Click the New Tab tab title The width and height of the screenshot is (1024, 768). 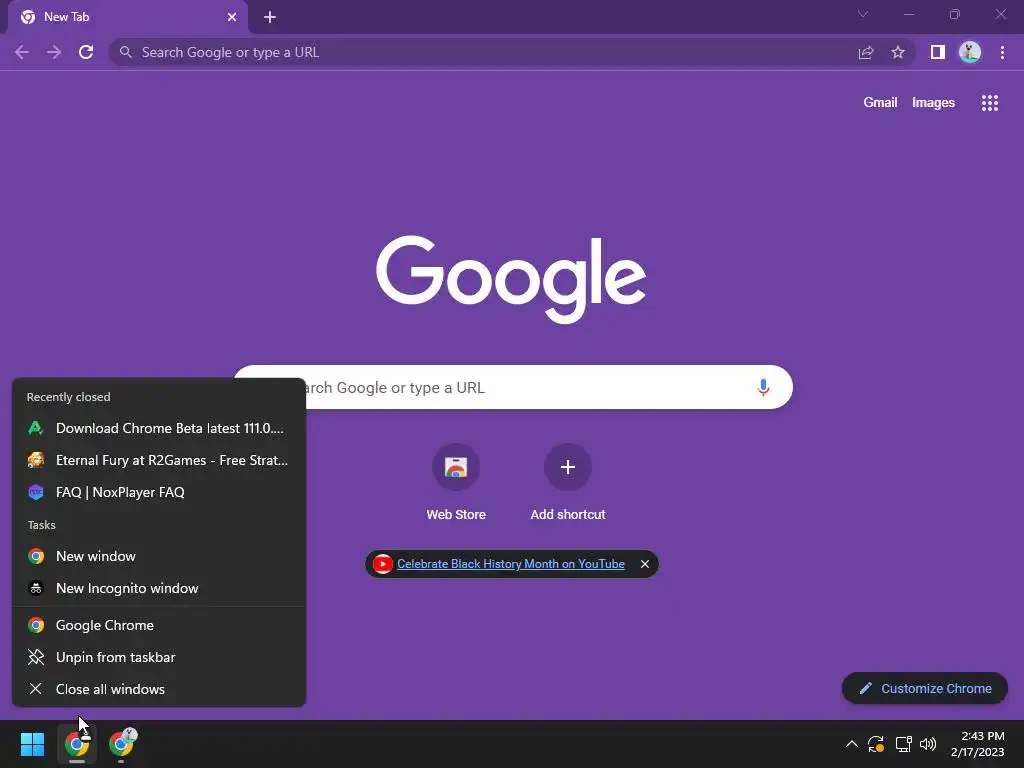(x=67, y=17)
